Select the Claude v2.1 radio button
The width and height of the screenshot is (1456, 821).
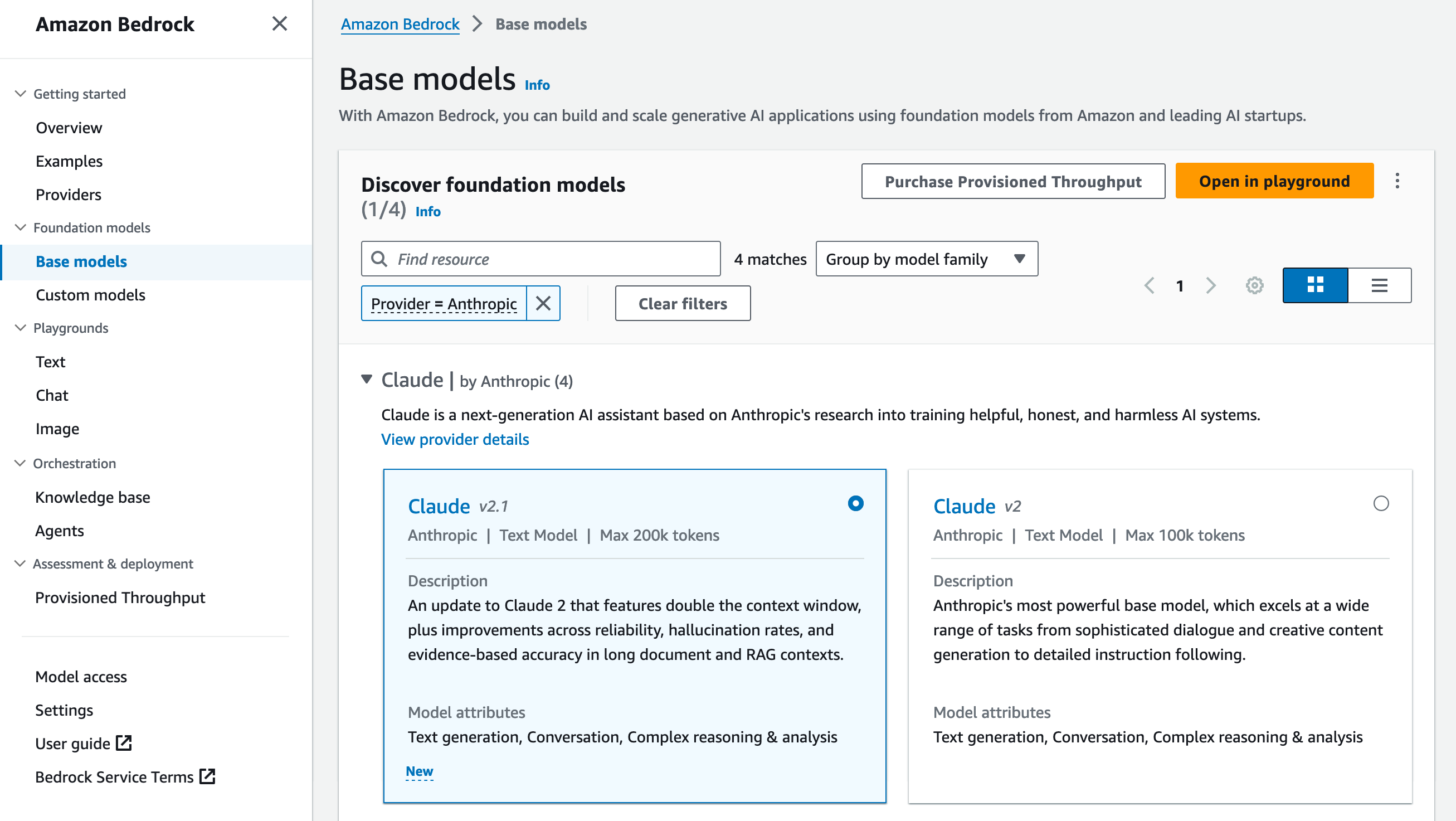tap(855, 503)
